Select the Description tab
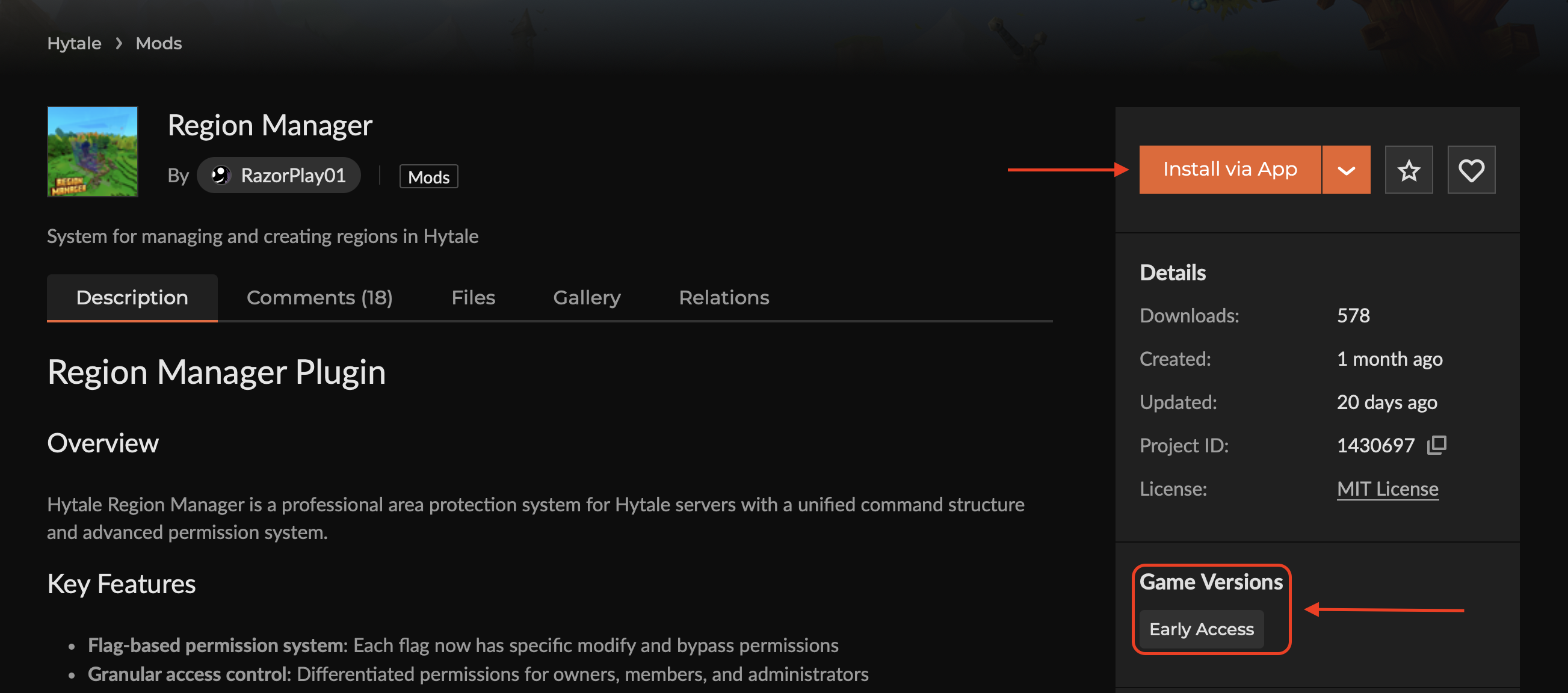Viewport: 1568px width, 693px height. [x=132, y=298]
